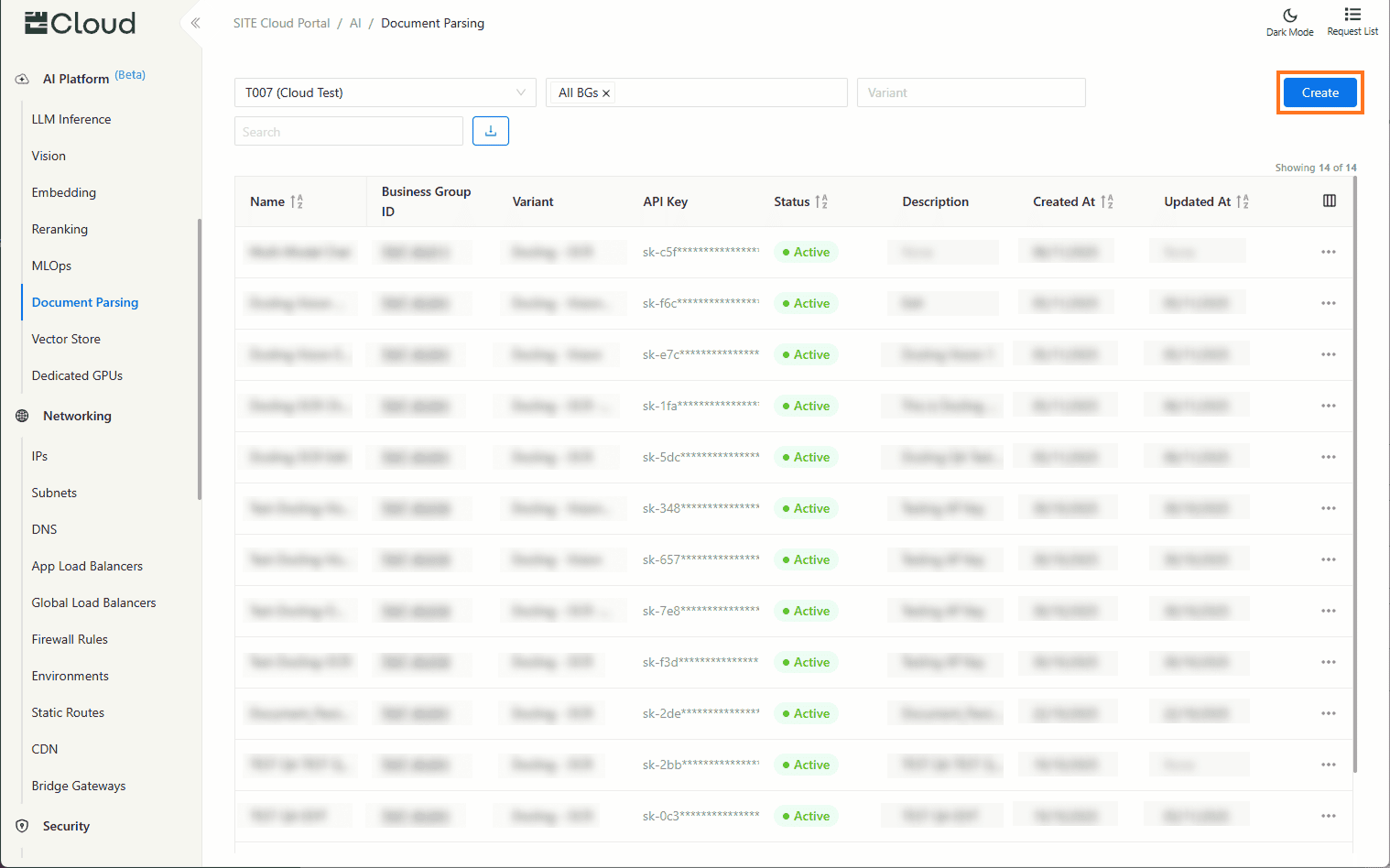
Task: Open Vector Store in sidebar
Action: click(x=66, y=339)
